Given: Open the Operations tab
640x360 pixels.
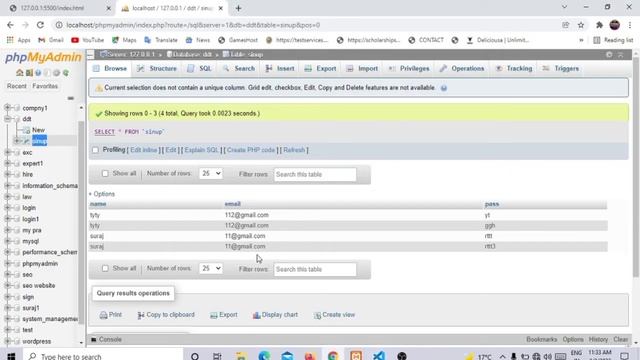Looking at the screenshot, I should [462, 69].
